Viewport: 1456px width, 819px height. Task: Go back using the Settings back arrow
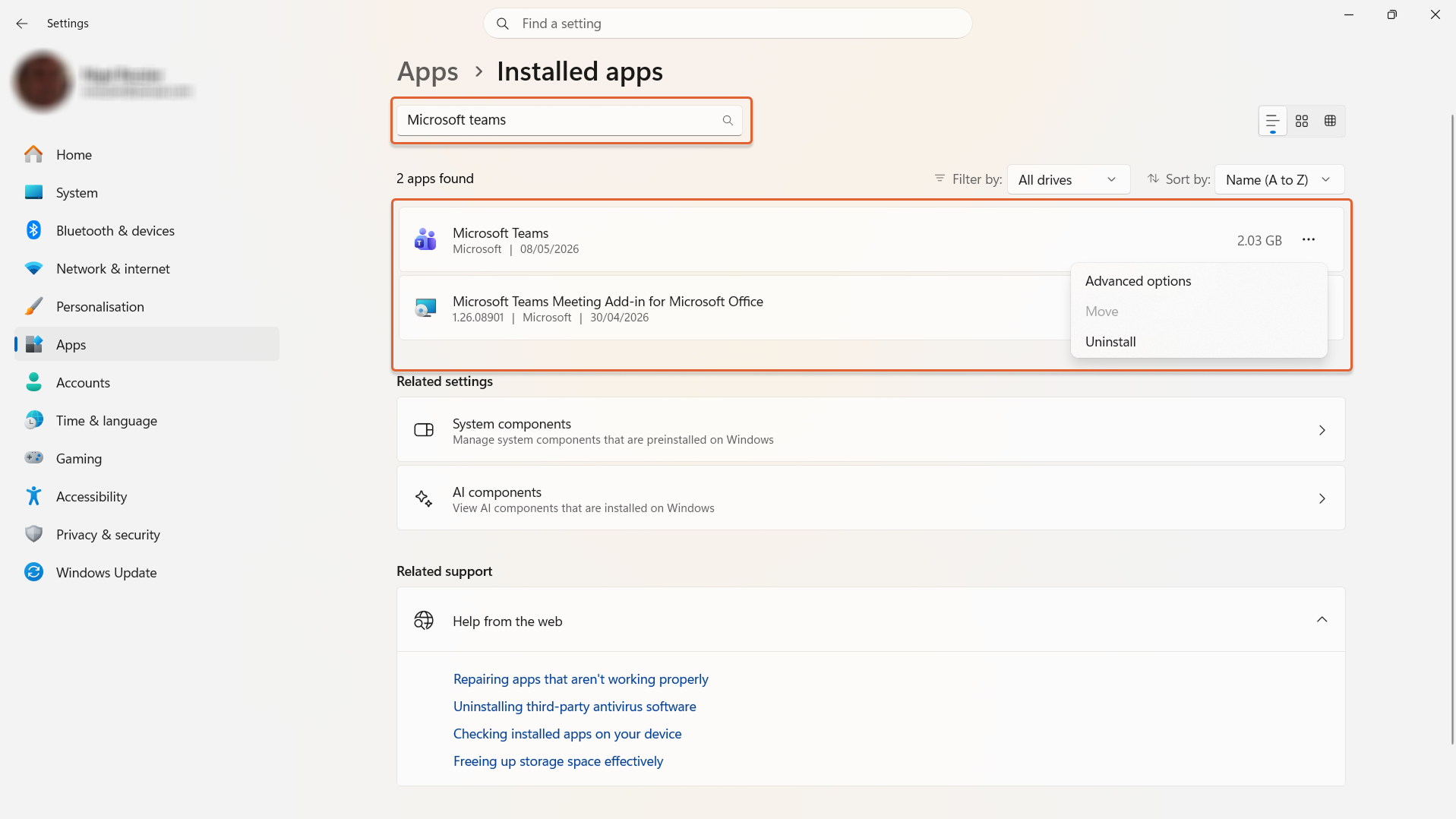pos(22,24)
